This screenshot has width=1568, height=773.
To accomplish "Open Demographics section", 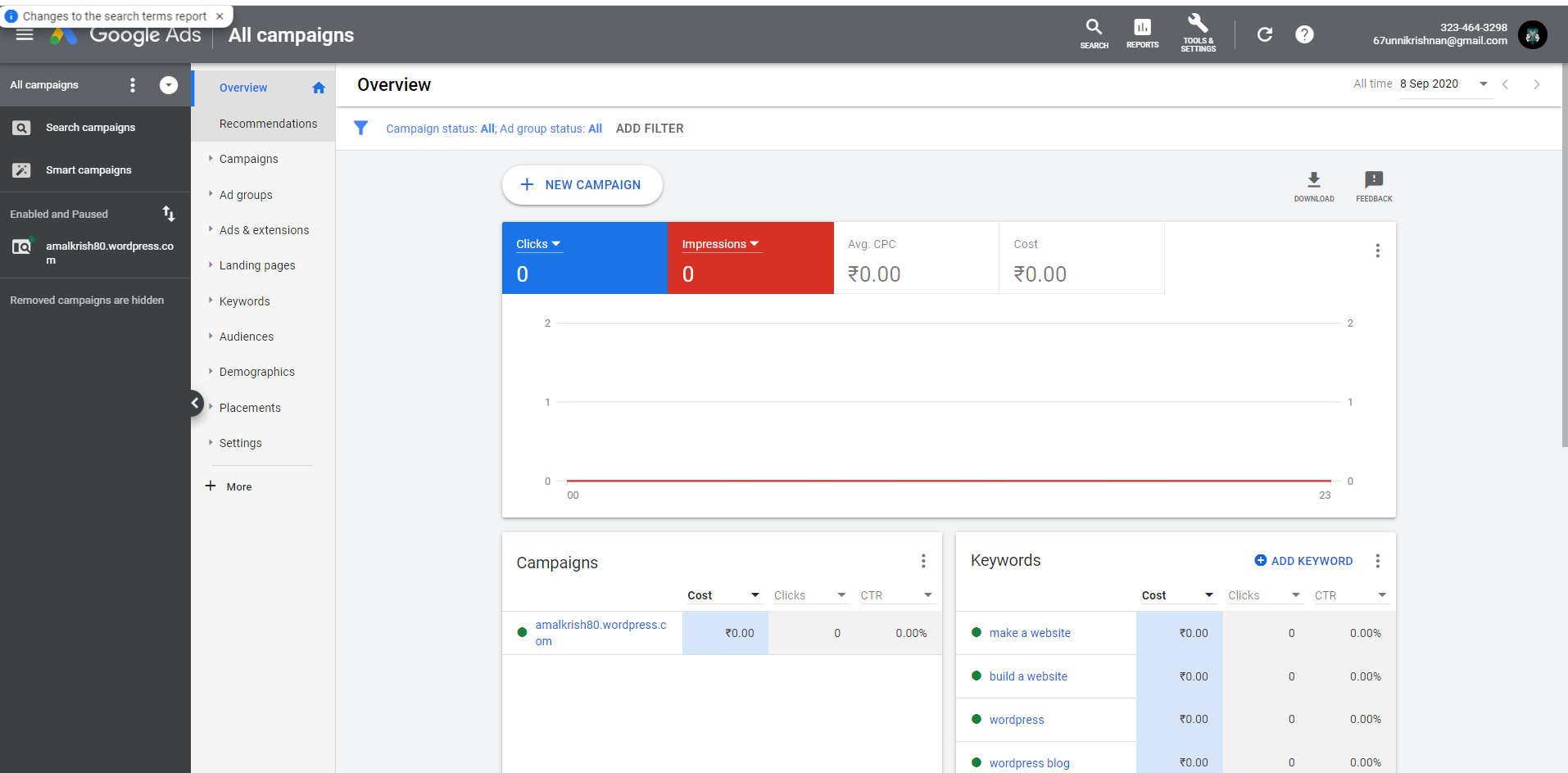I will pos(256,372).
